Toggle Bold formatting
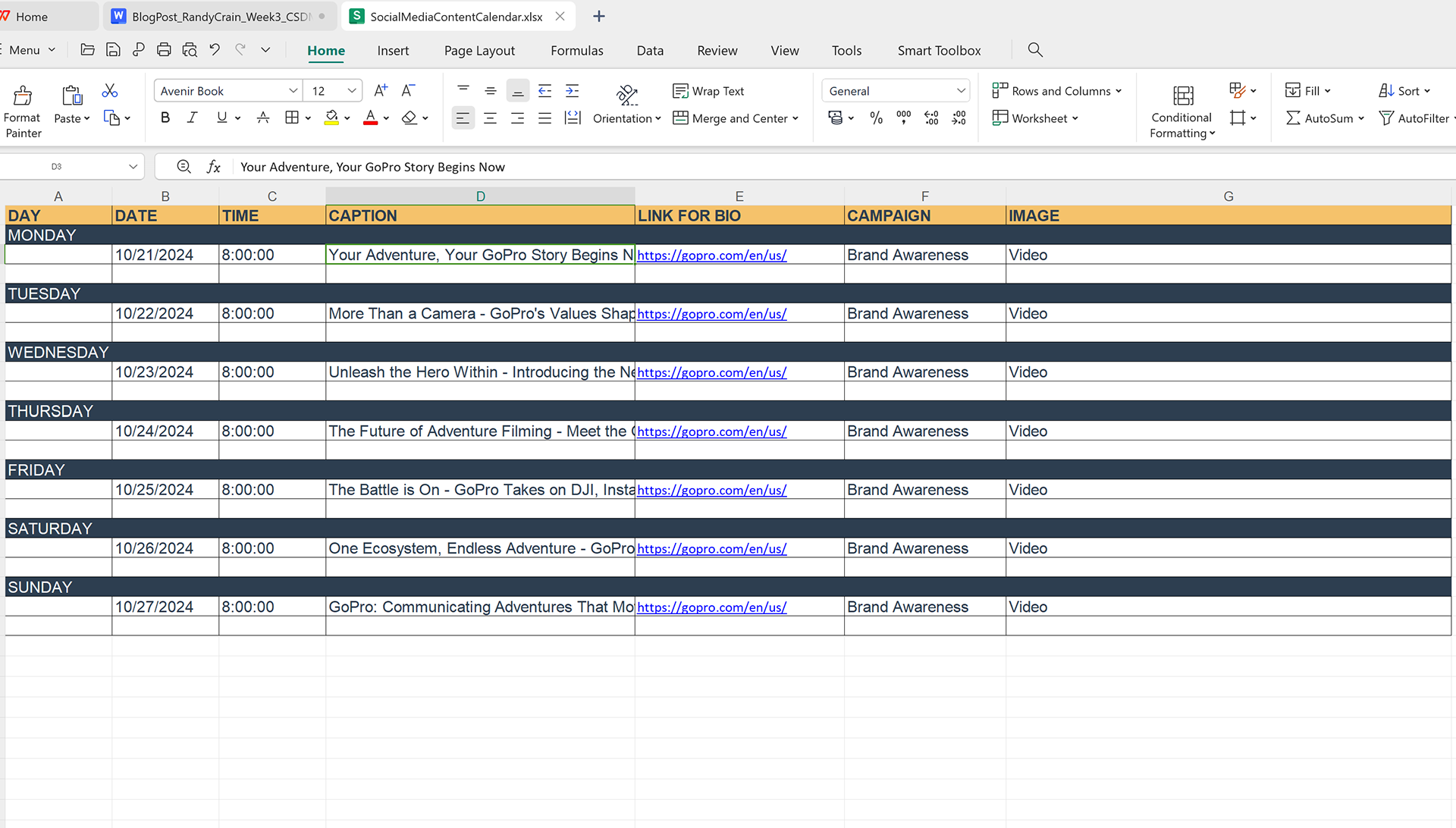1456x828 pixels. pyautogui.click(x=165, y=118)
